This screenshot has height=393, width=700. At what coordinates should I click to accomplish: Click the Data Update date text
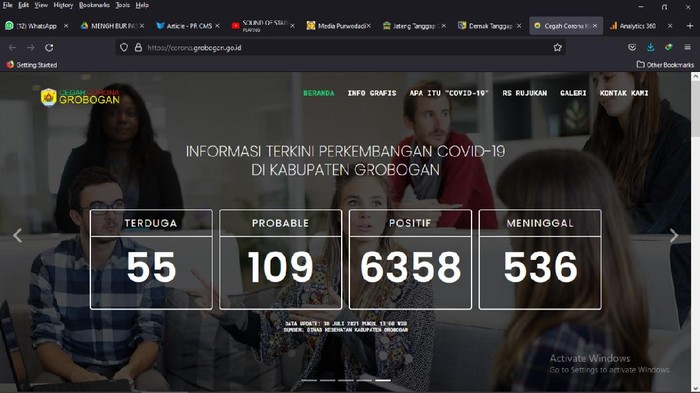(346, 323)
